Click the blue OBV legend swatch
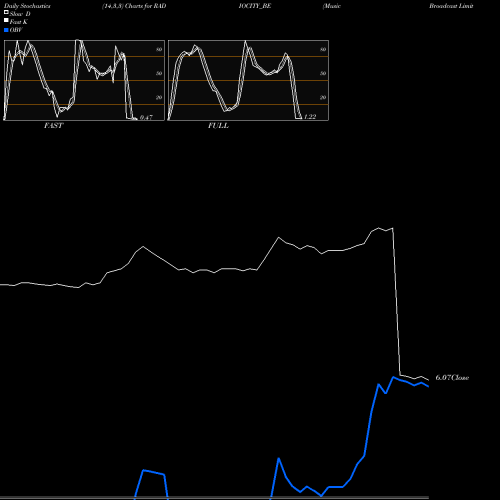 6,30
